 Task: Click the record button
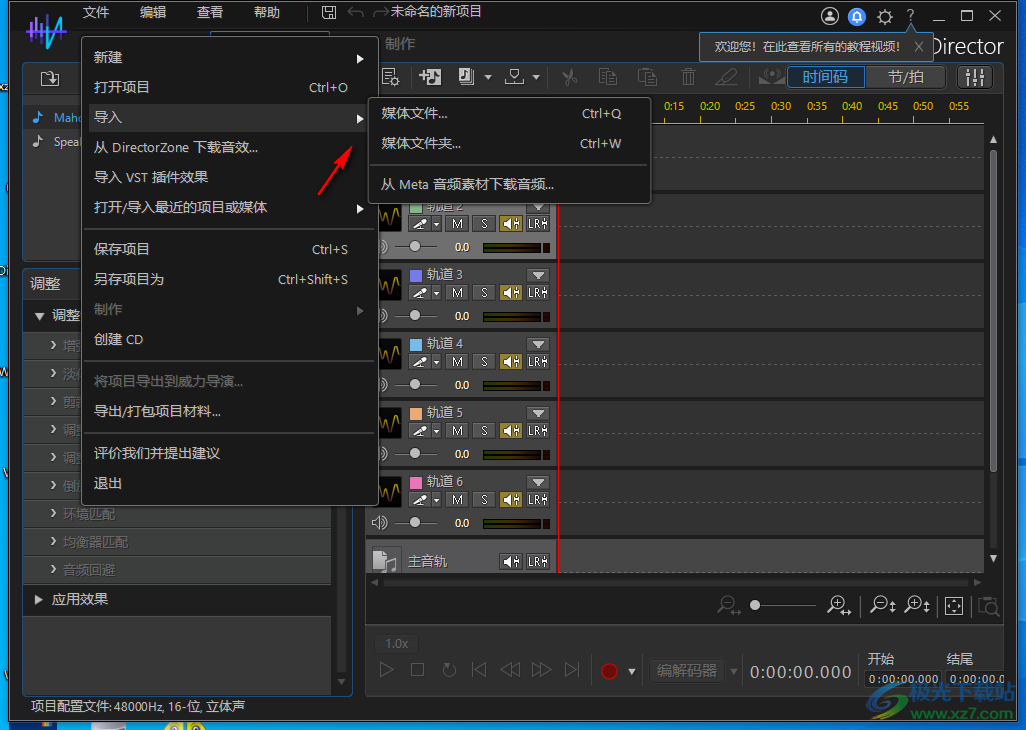click(x=609, y=671)
